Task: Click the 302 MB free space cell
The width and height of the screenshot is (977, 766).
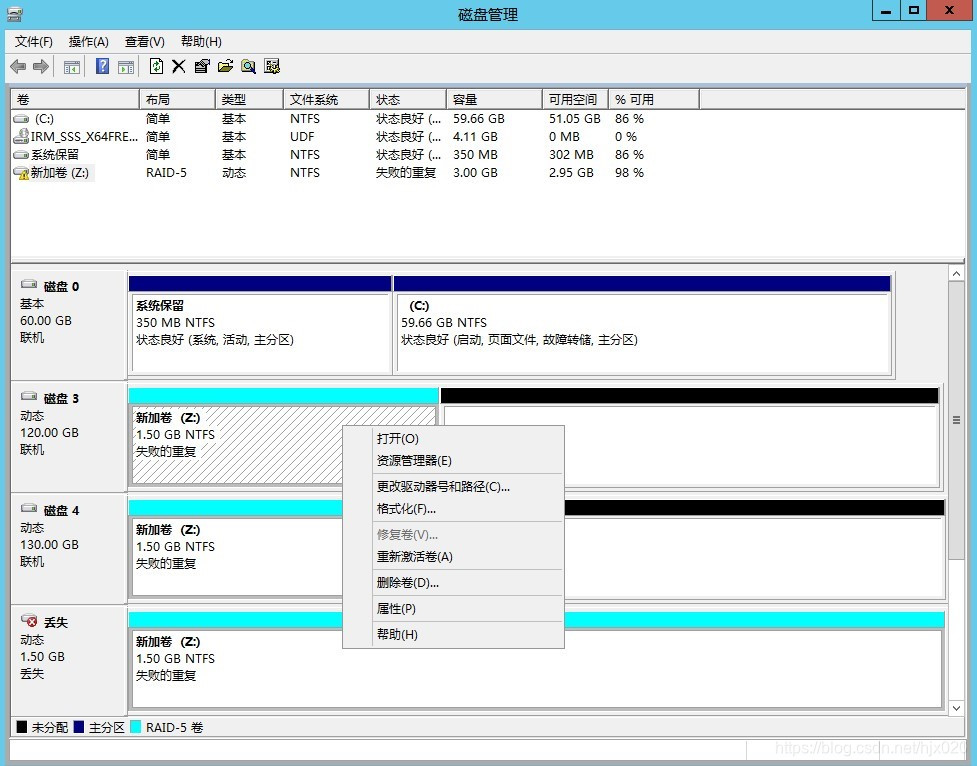Action: 571,155
